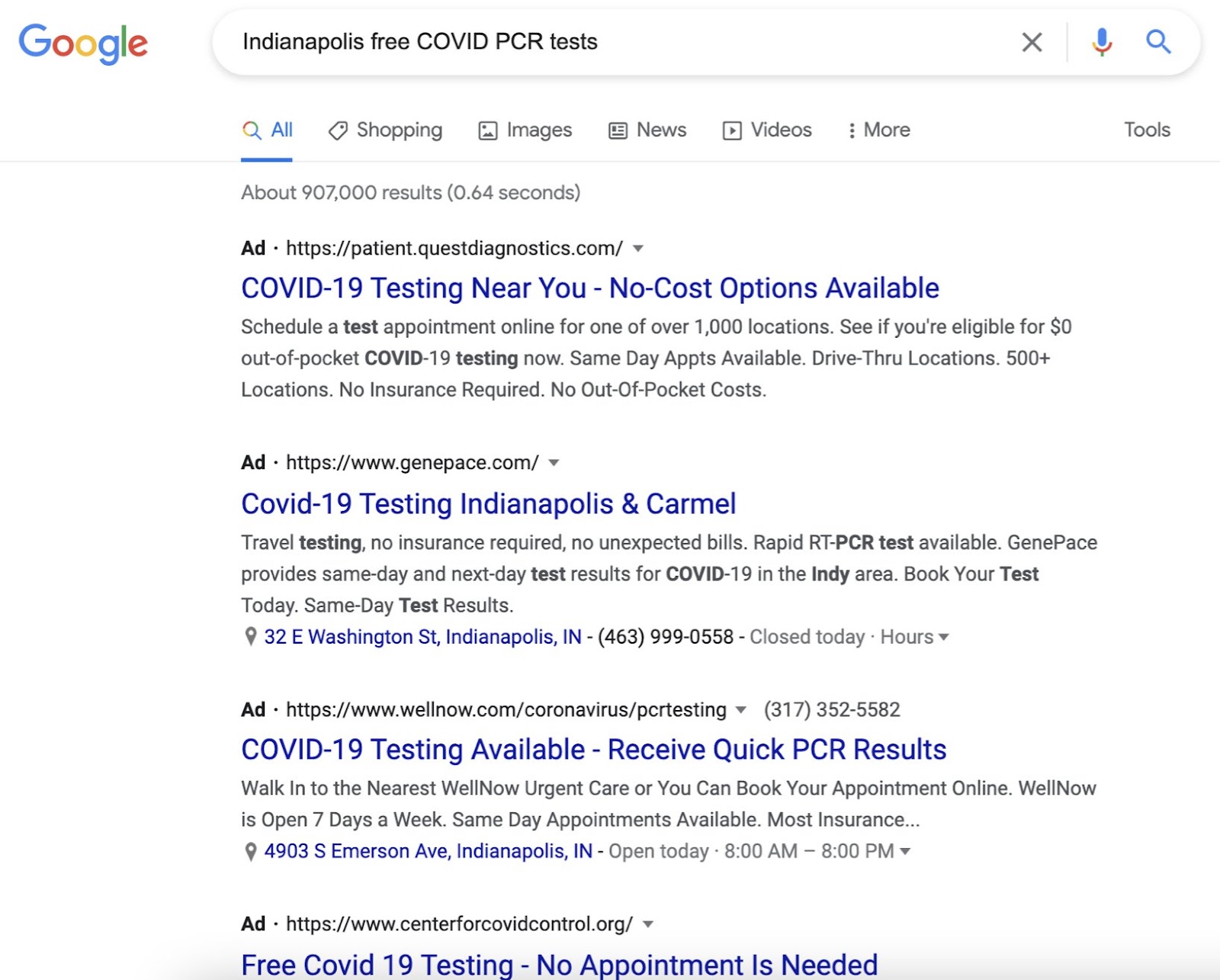Switch to the News tab
Image resolution: width=1220 pixels, height=980 pixels.
(x=647, y=130)
